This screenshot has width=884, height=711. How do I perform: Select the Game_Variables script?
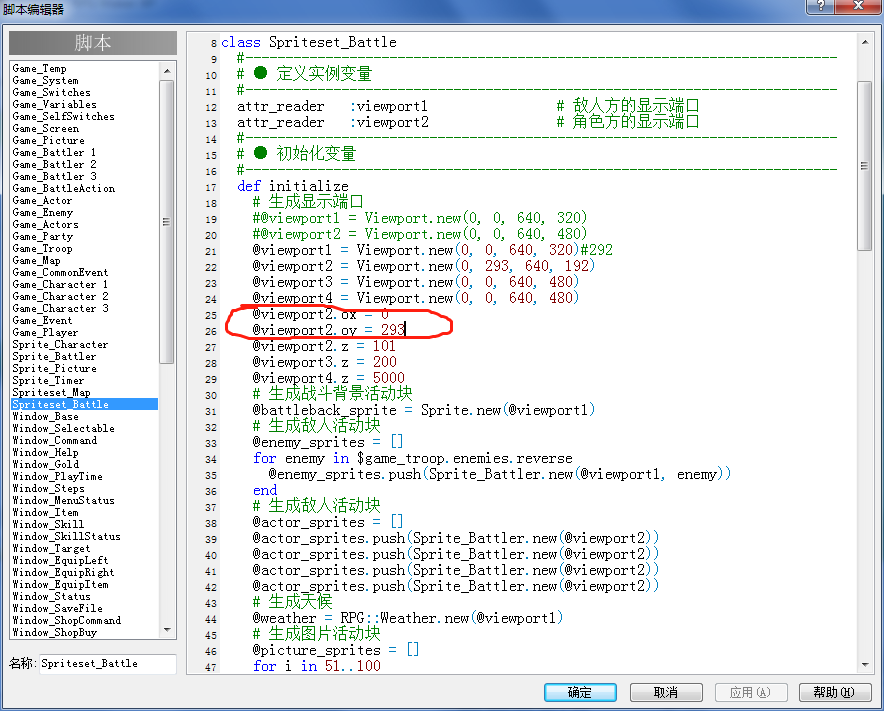coord(55,104)
